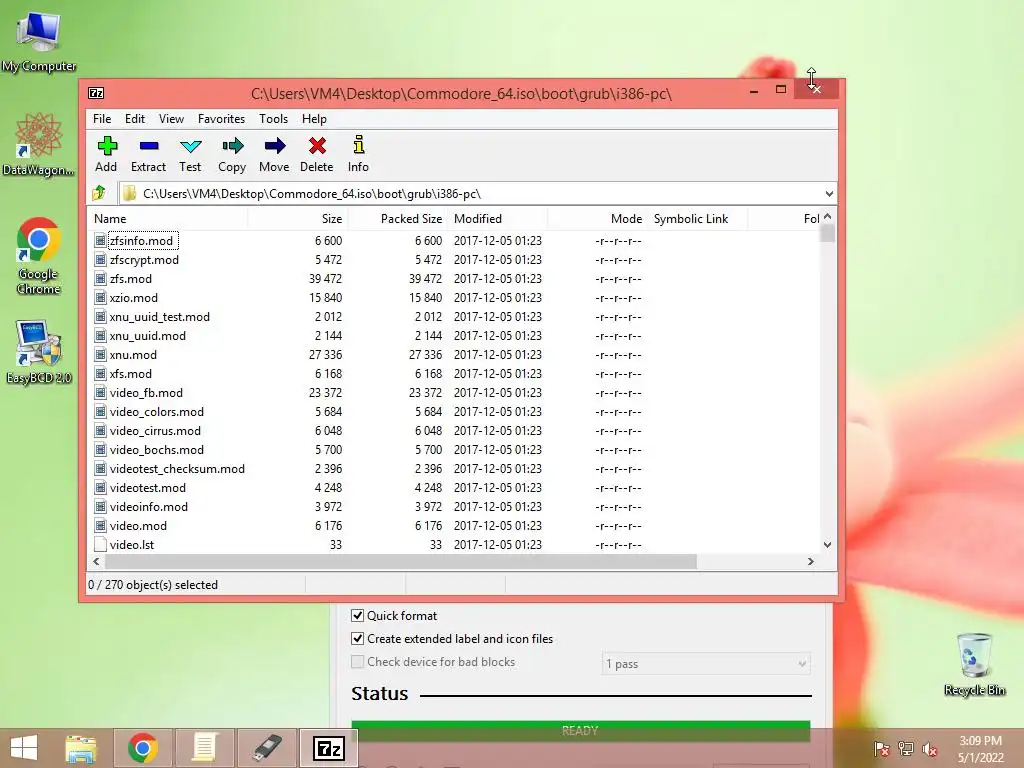Open File Explorer from taskbar
This screenshot has width=1024, height=768.
tap(81, 748)
